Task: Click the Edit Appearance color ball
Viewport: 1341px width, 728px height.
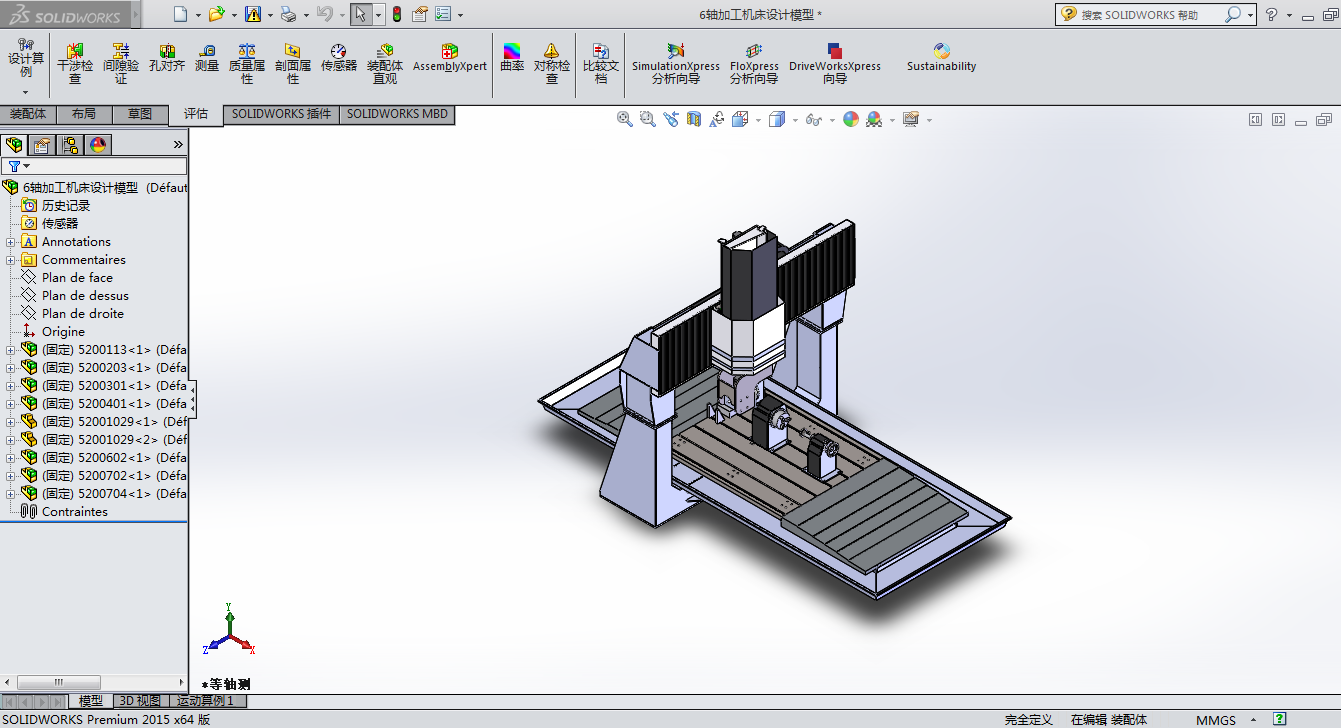Action: [850, 119]
